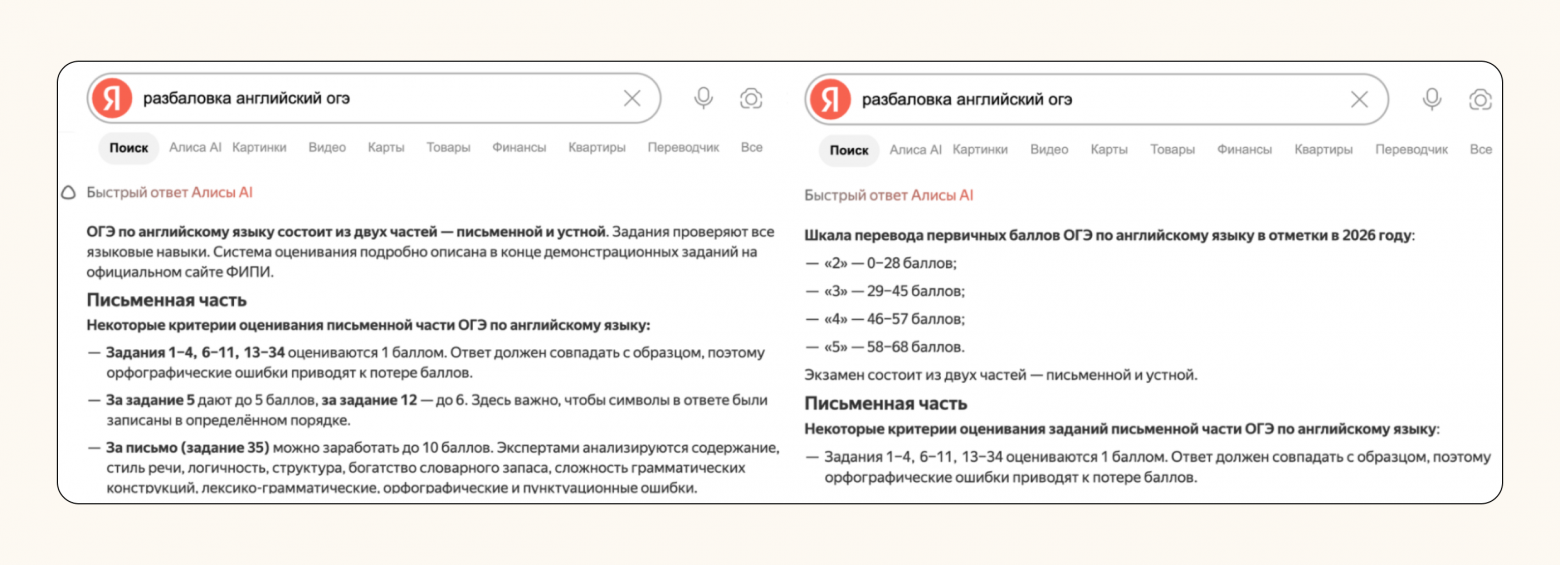The height and width of the screenshot is (565, 1560).
Task: Select the Поиск tab in the left panel
Action: point(129,147)
